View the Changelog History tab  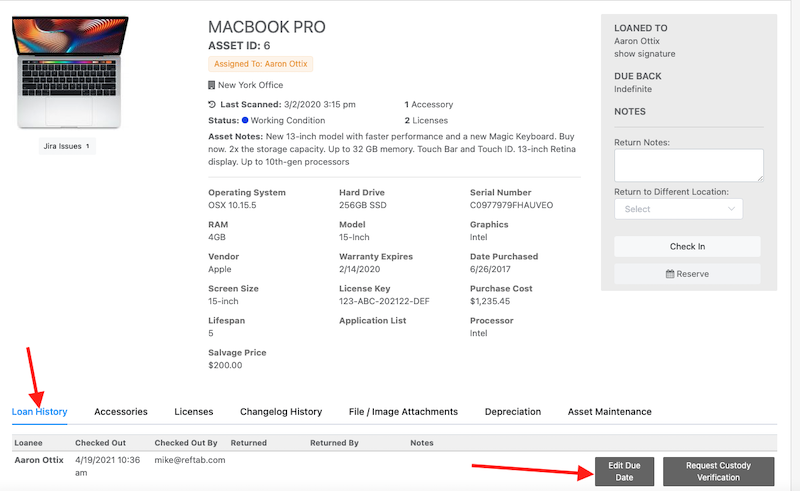click(x=281, y=411)
